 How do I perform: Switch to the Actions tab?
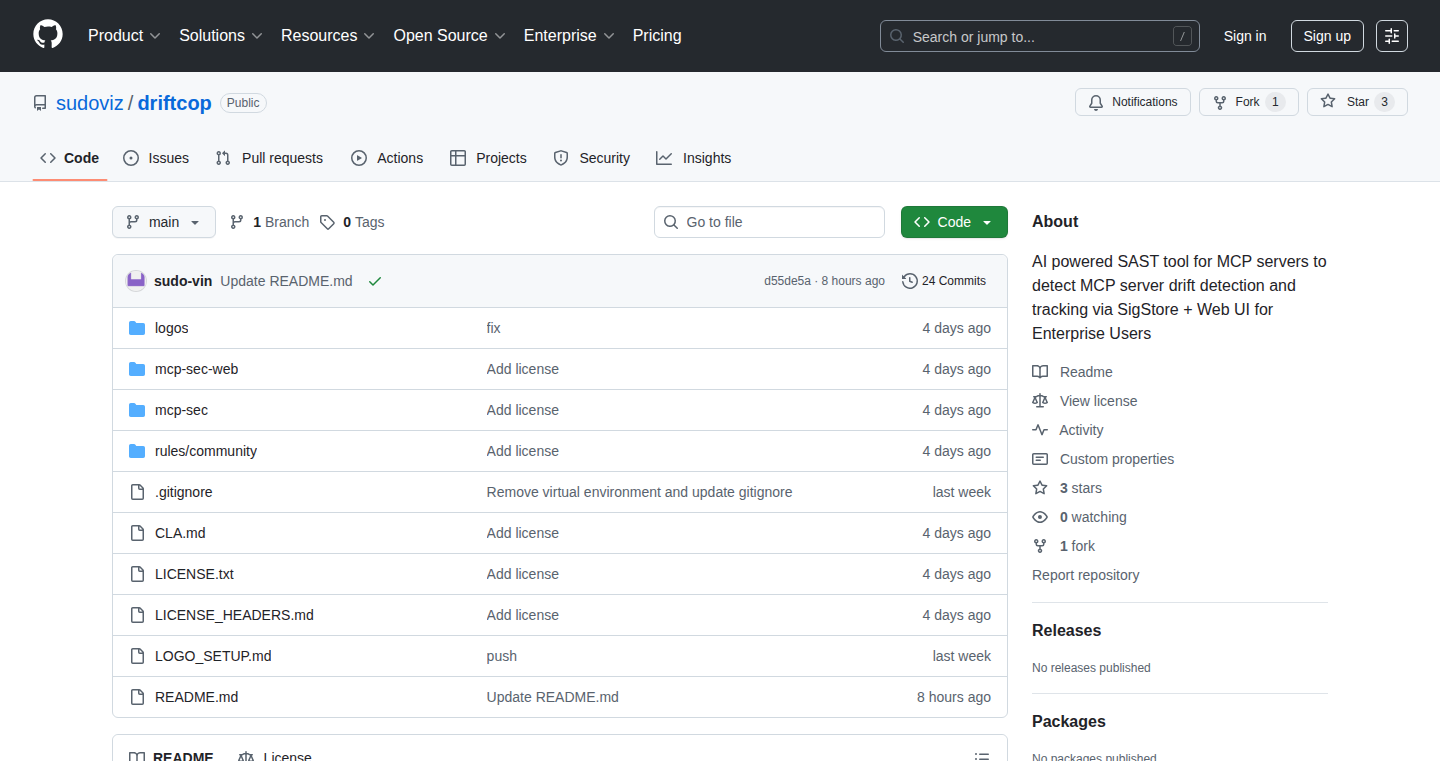pos(387,158)
